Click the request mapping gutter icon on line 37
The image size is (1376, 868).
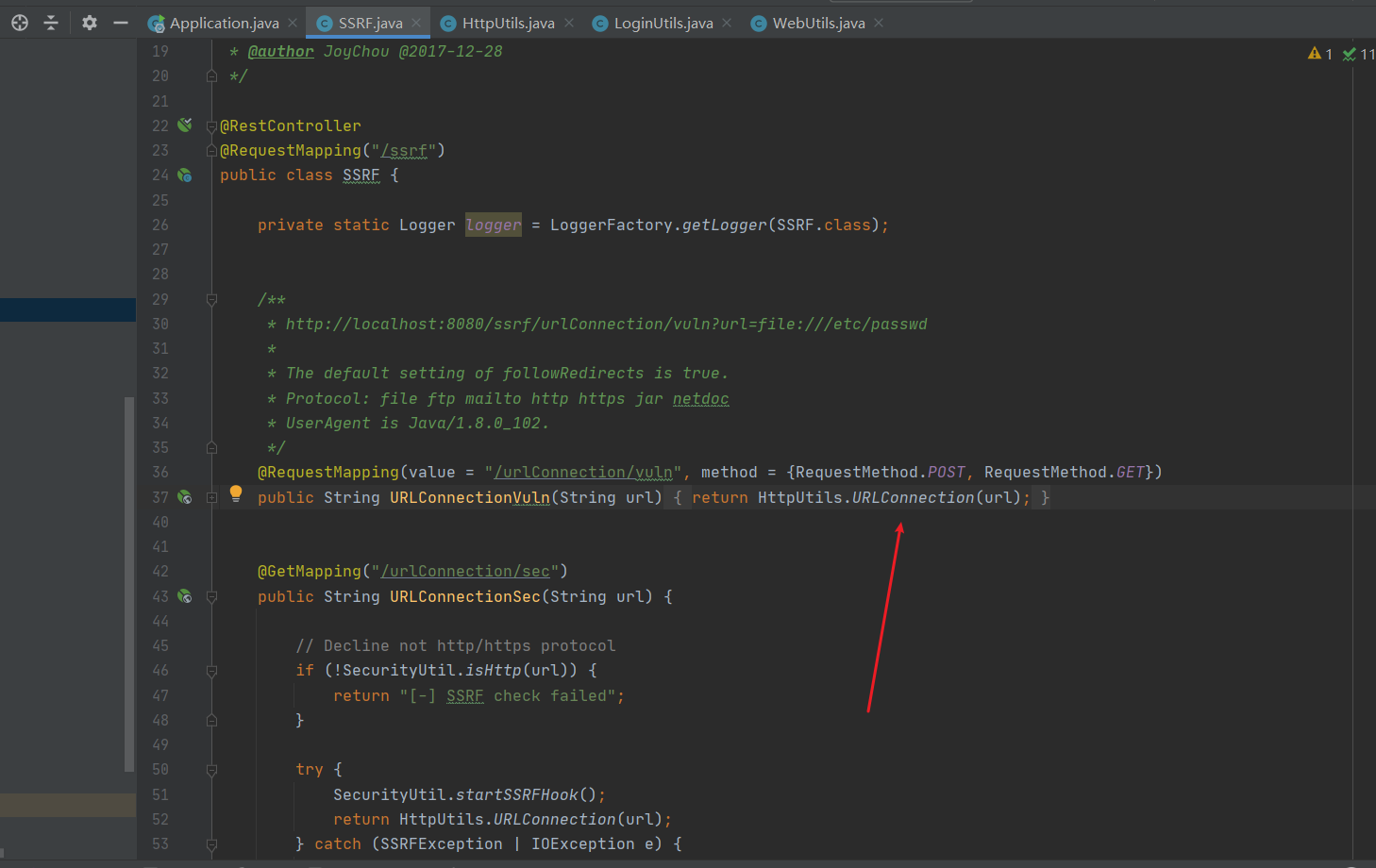(x=185, y=497)
